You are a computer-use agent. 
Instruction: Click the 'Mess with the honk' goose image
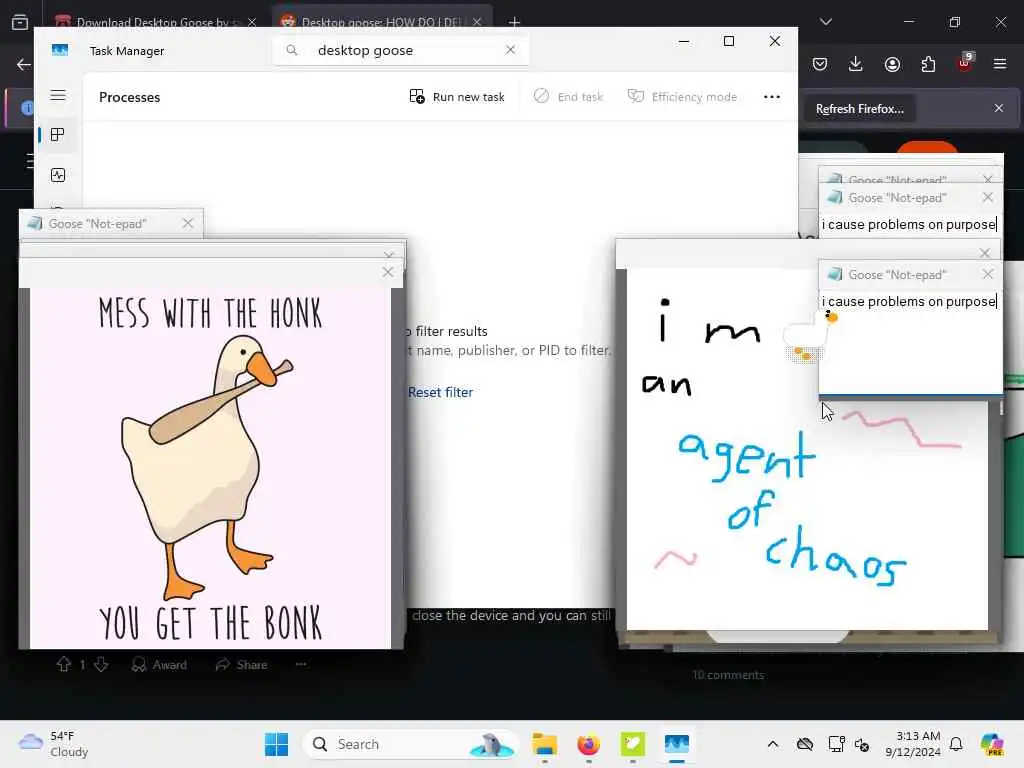coord(210,468)
